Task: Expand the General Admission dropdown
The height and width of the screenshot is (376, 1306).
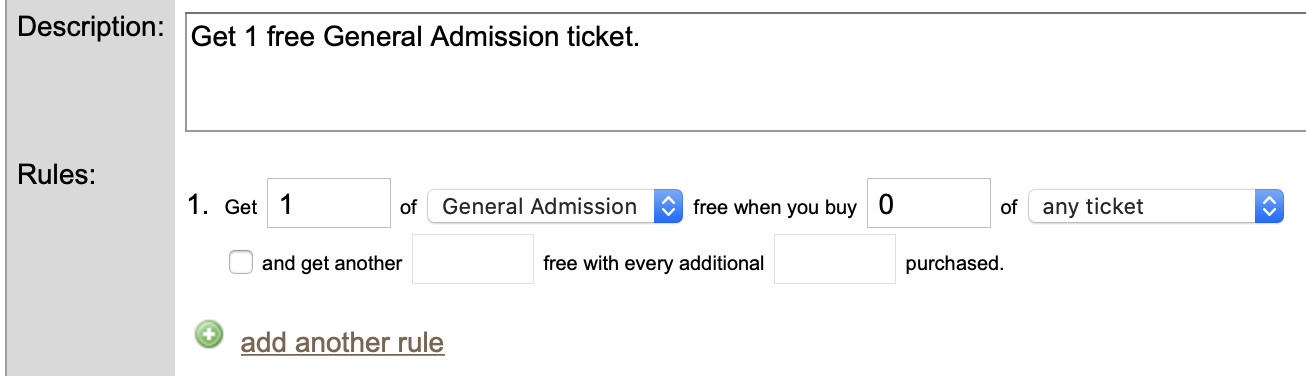Action: [x=555, y=207]
